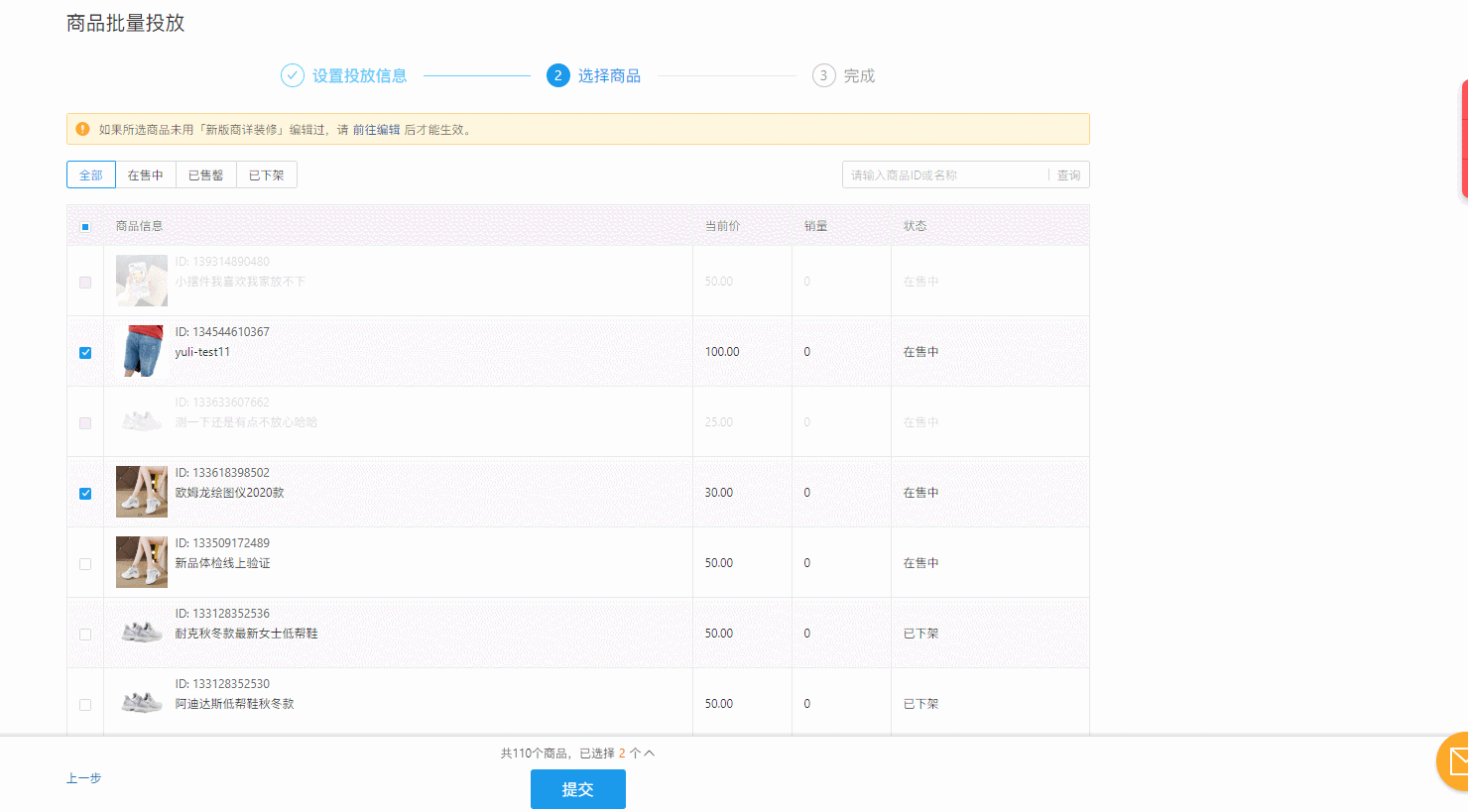Select checkbox for 阿迪达斯低帮鞋秋冬款
1468x812 pixels.
click(85, 705)
